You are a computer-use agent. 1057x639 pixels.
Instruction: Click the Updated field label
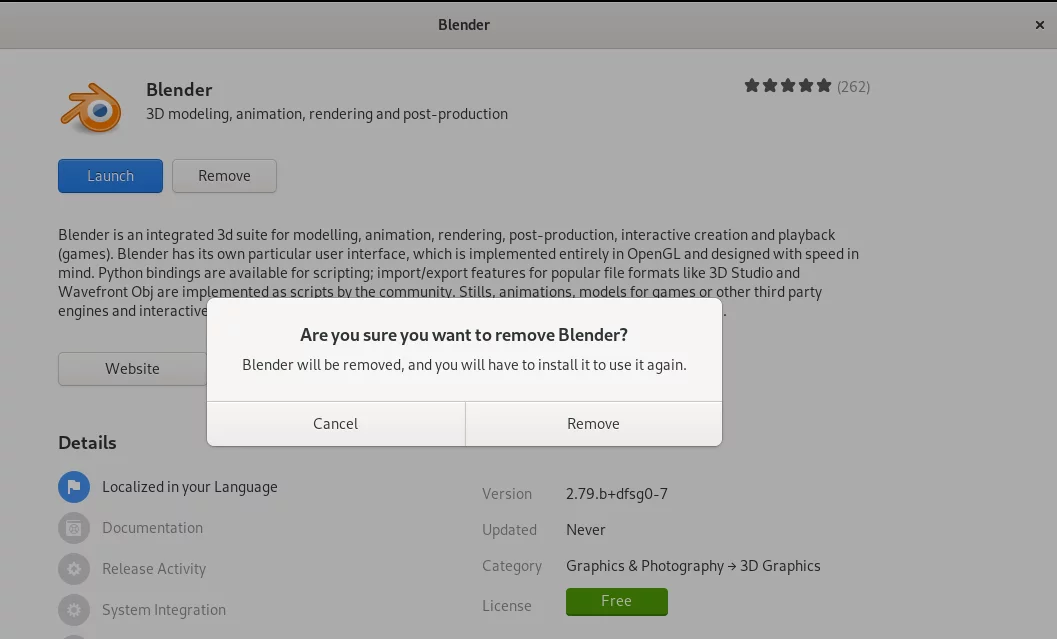(x=509, y=530)
